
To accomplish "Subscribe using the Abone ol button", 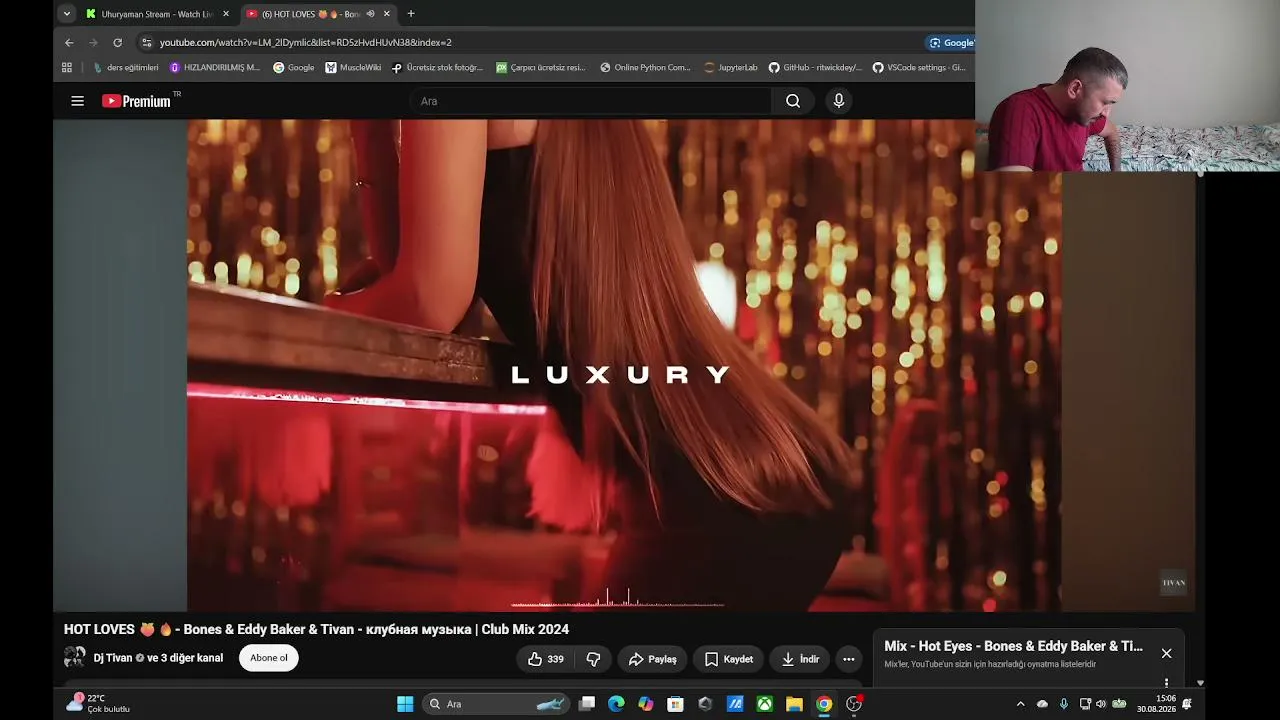I will (269, 658).
